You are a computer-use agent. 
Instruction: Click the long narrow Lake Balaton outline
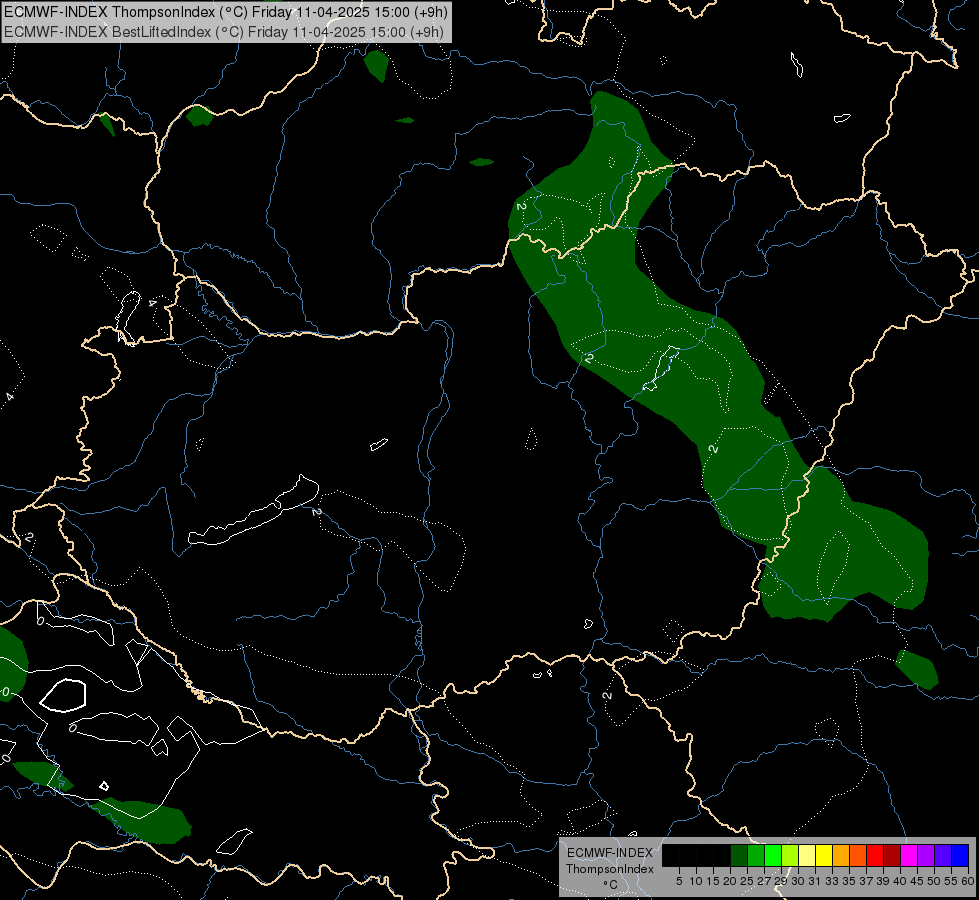[253, 510]
